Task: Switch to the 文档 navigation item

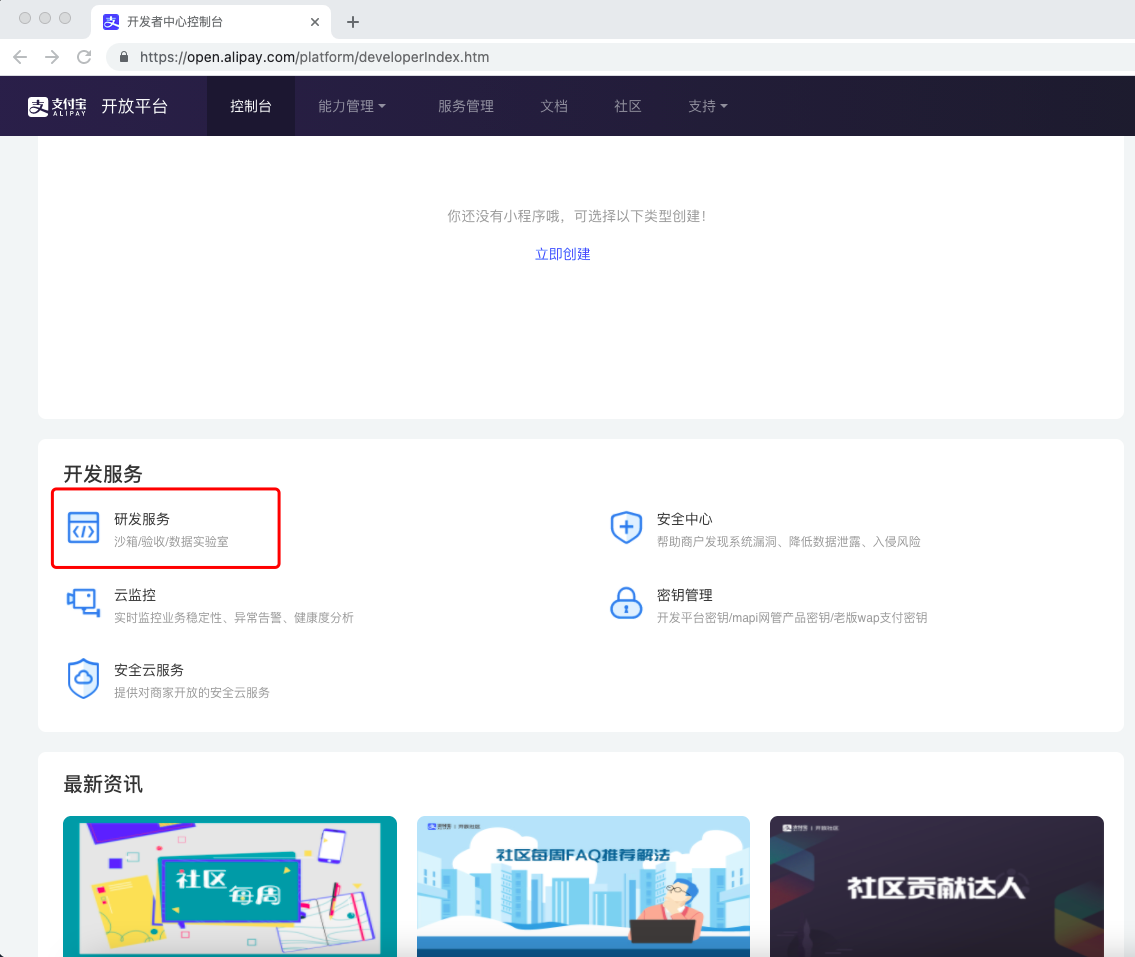Action: coord(554,106)
